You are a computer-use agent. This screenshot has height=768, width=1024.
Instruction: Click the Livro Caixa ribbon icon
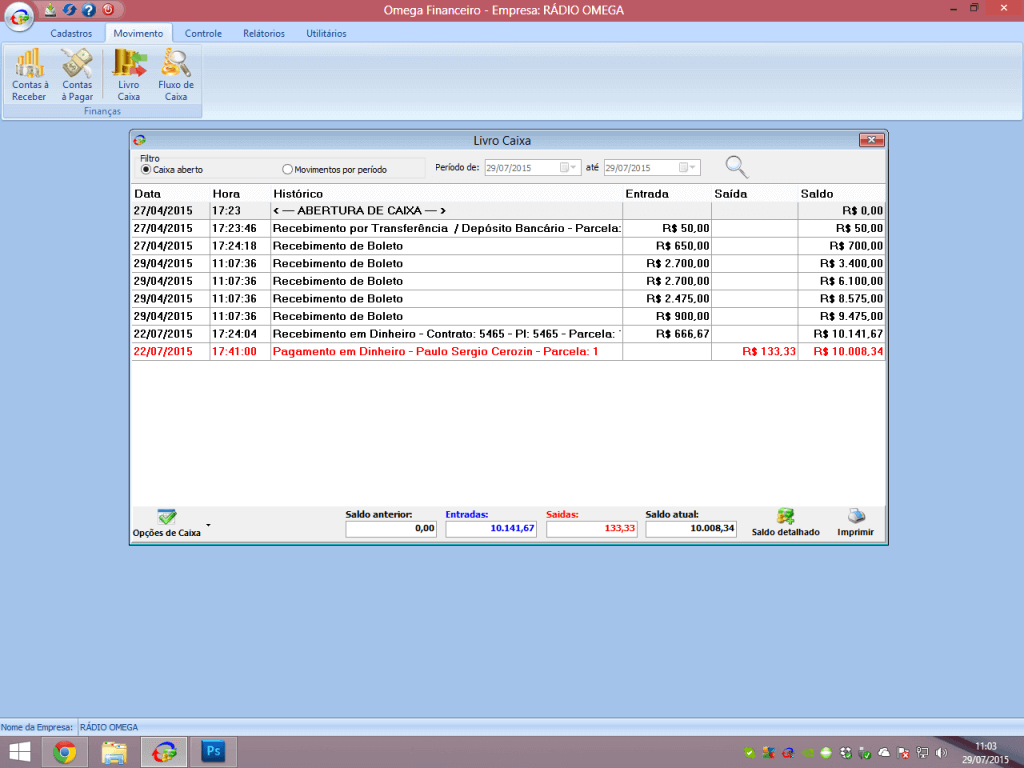point(128,76)
